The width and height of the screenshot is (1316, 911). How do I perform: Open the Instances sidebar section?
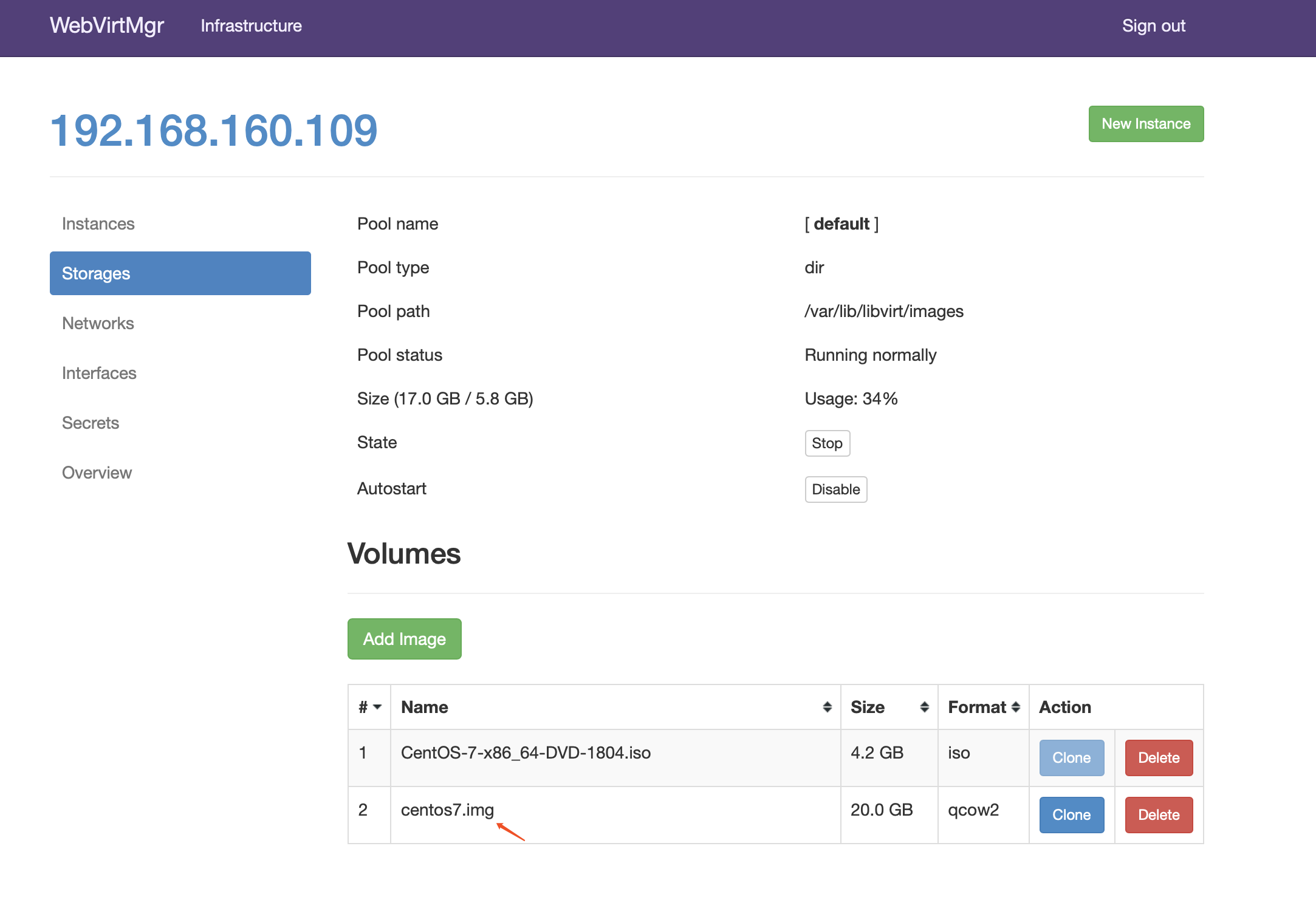(x=98, y=223)
